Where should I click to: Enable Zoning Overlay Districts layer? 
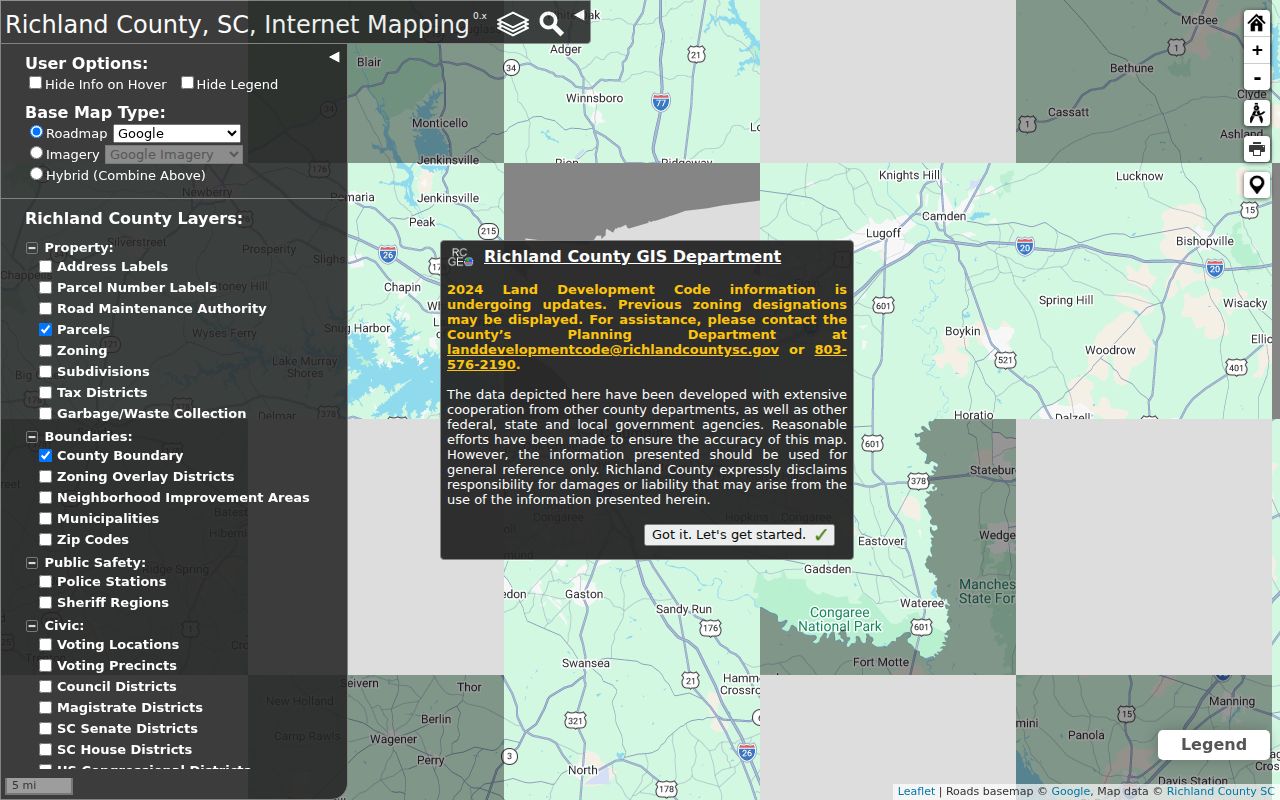click(45, 477)
